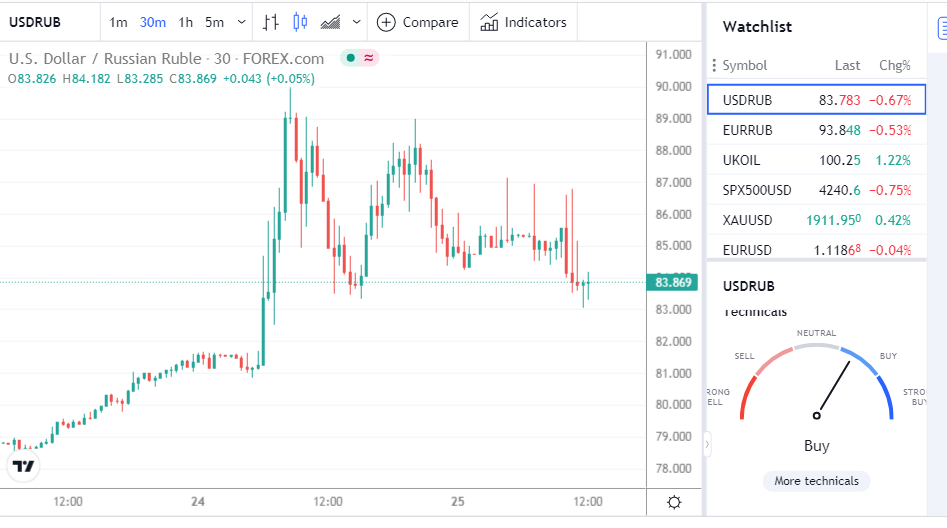Select EURRUB row in the watchlist

817,130
